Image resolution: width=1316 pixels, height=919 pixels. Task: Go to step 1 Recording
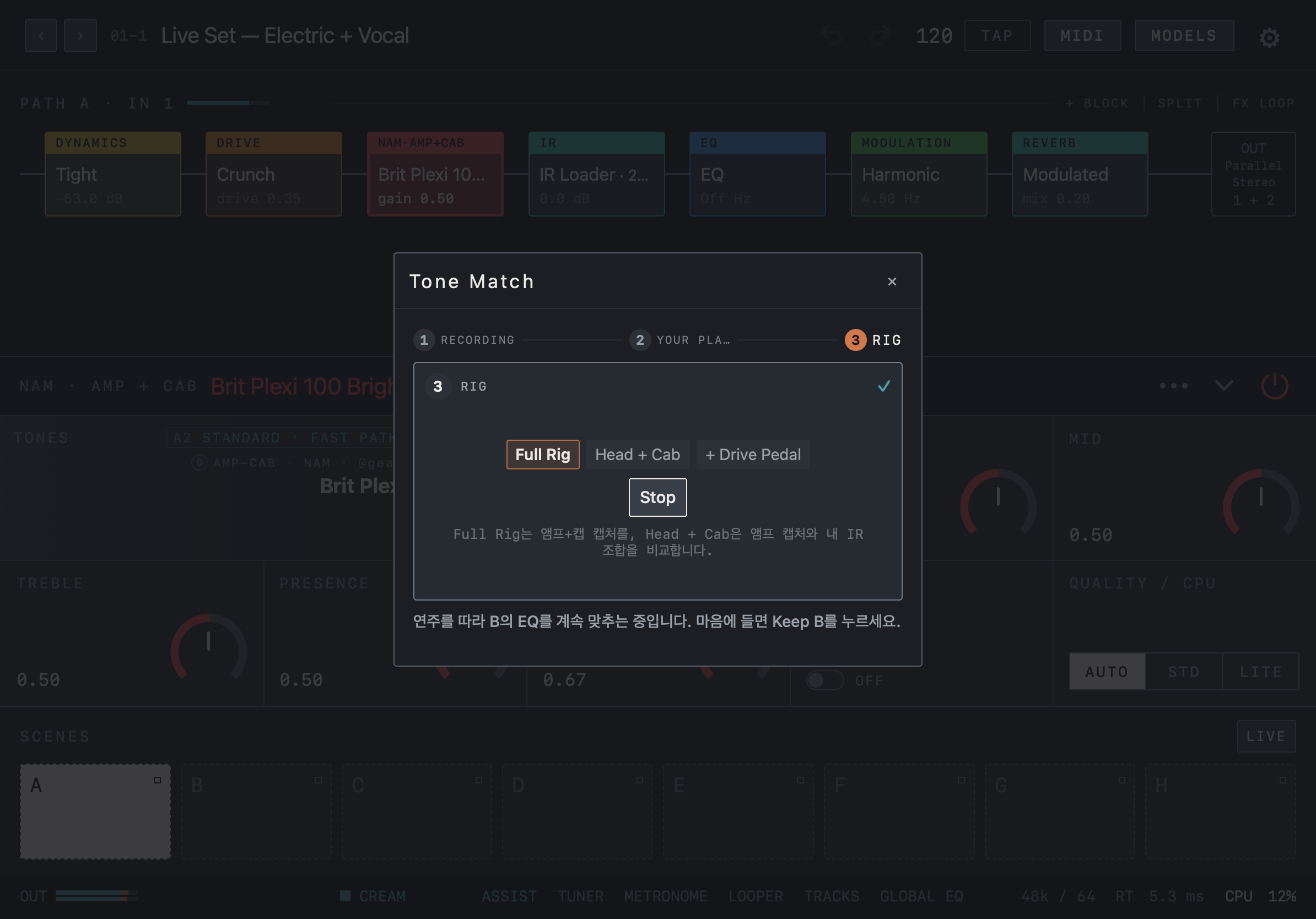pos(463,340)
